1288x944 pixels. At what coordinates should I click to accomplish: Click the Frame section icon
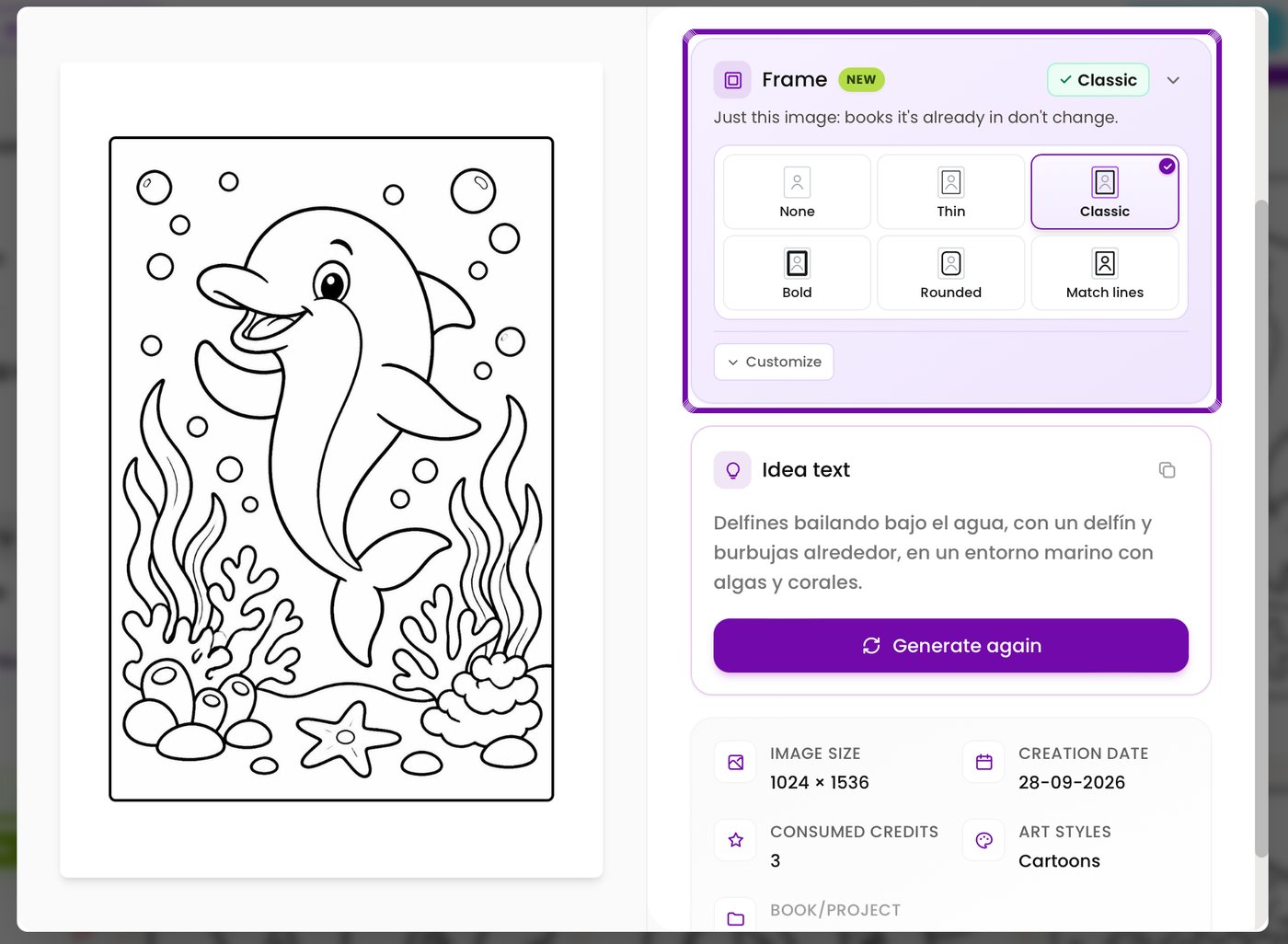point(732,80)
